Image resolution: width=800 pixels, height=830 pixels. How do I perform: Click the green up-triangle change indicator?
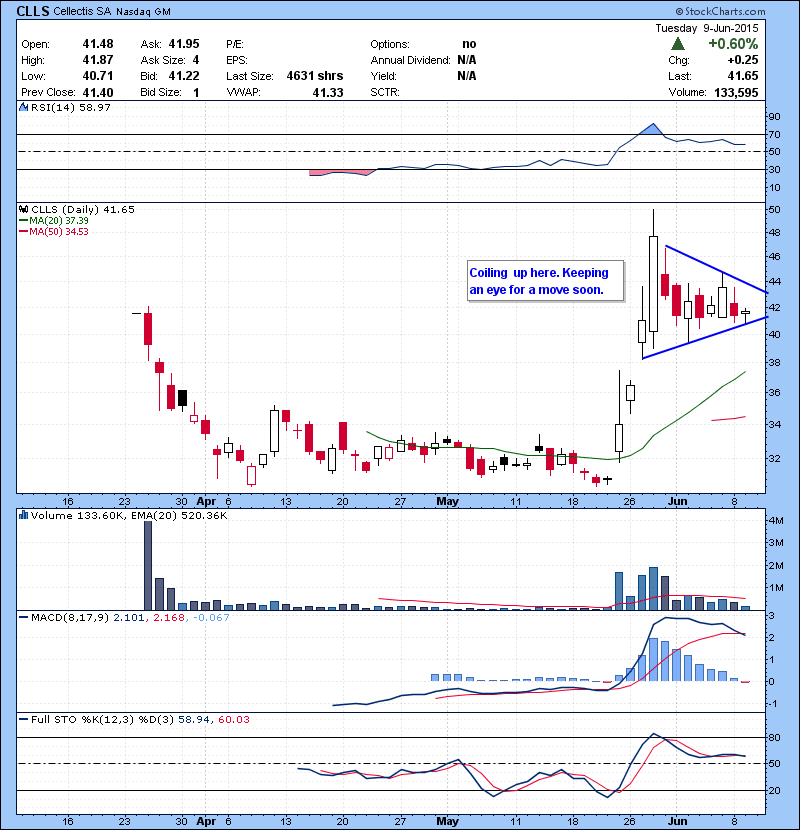coord(678,44)
